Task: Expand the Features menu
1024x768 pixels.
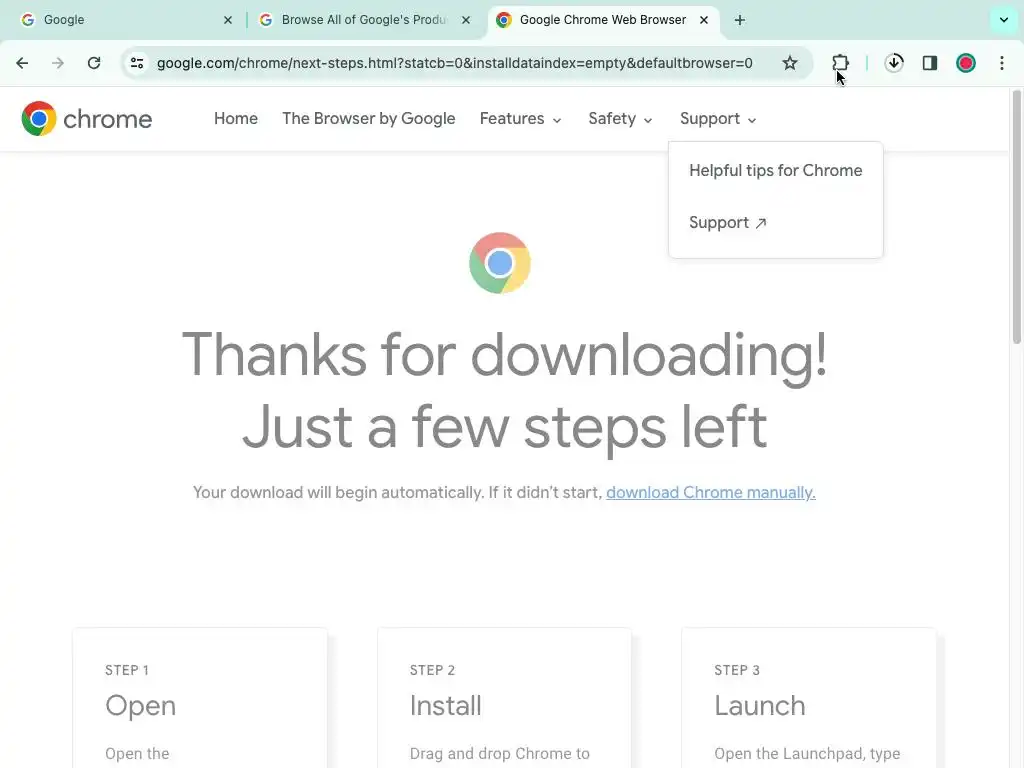Action: 520,118
